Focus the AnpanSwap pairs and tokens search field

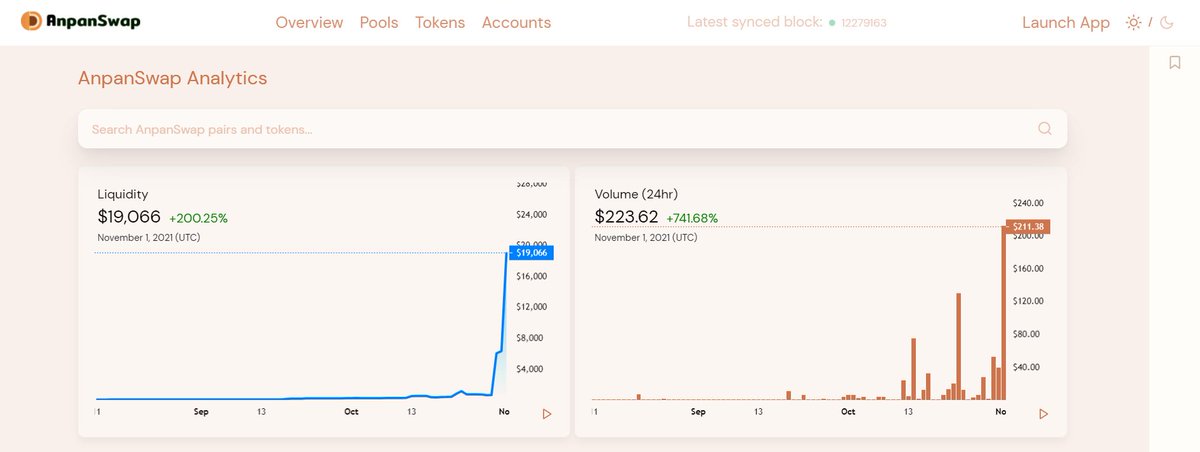coord(572,129)
